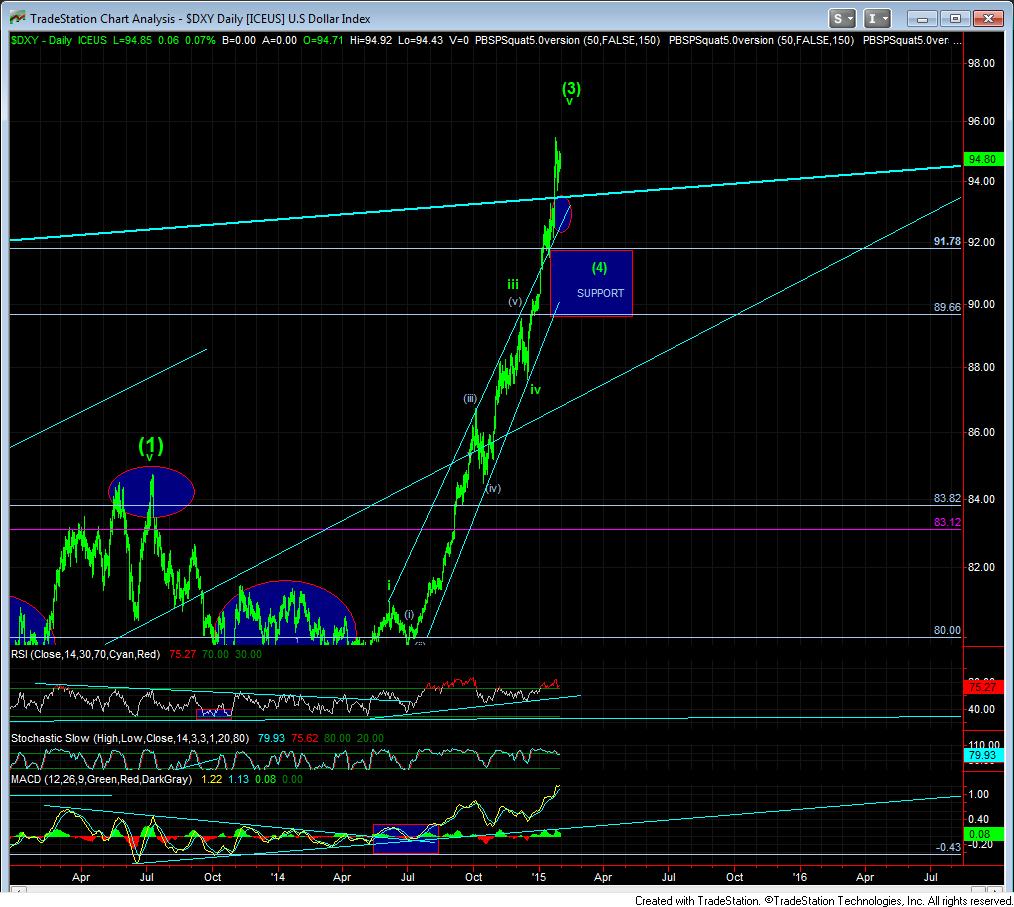Click the green (4) wave text label
Viewport: 1014px width, 907px height.
pyautogui.click(x=599, y=267)
